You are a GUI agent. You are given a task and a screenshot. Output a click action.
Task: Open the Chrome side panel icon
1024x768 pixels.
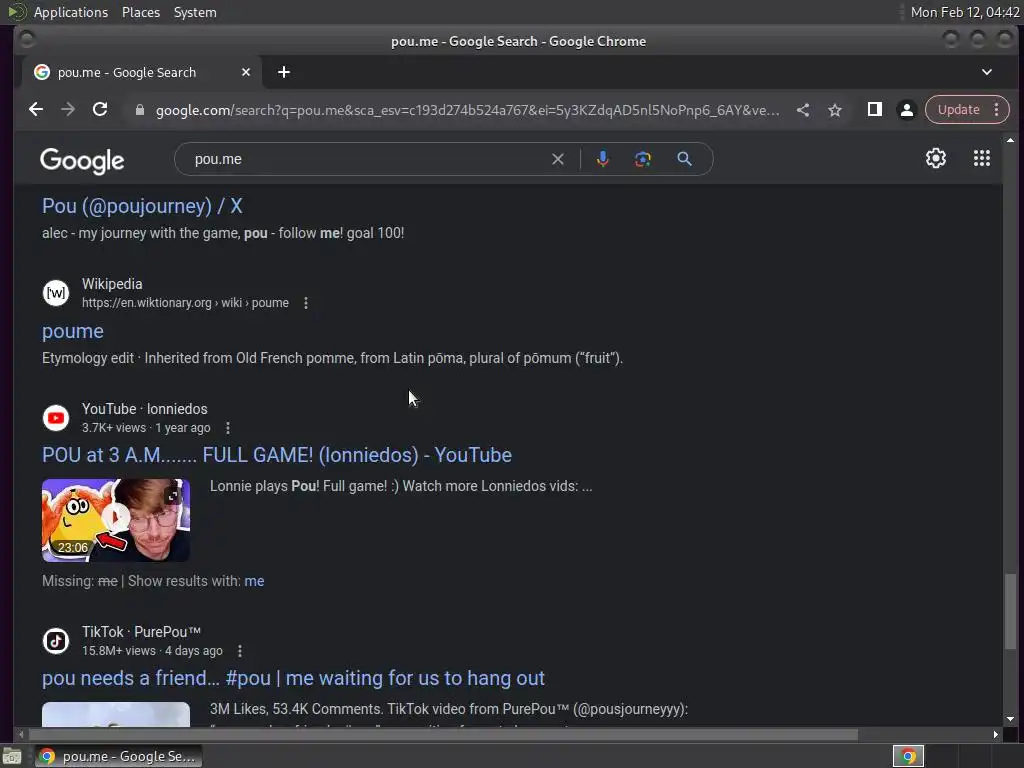[874, 110]
